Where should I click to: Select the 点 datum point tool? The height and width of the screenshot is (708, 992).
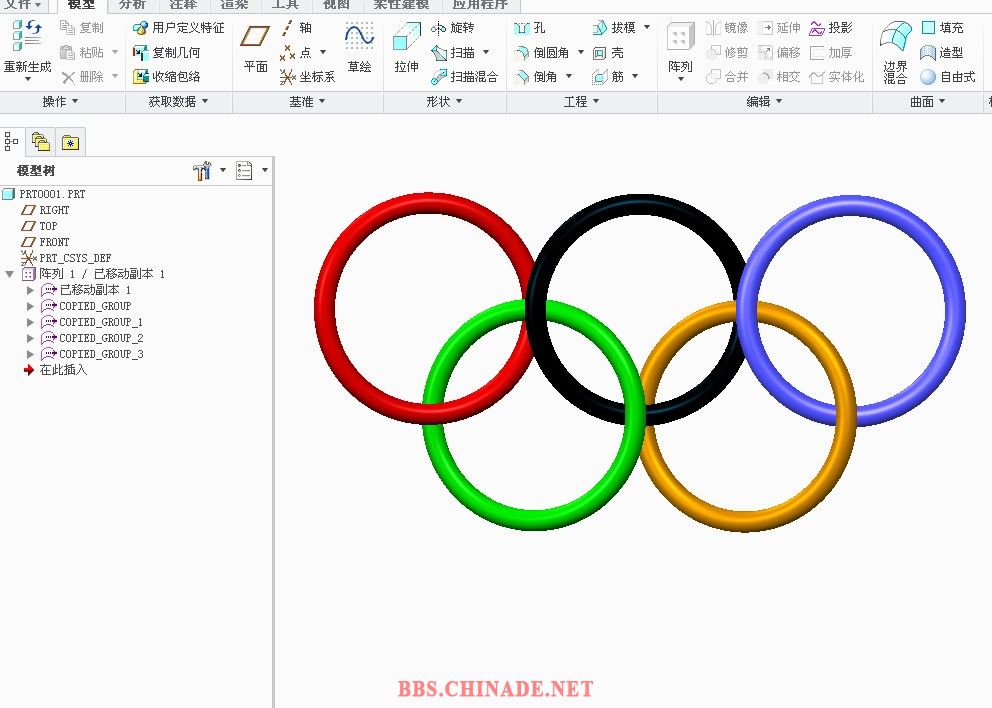[x=296, y=52]
